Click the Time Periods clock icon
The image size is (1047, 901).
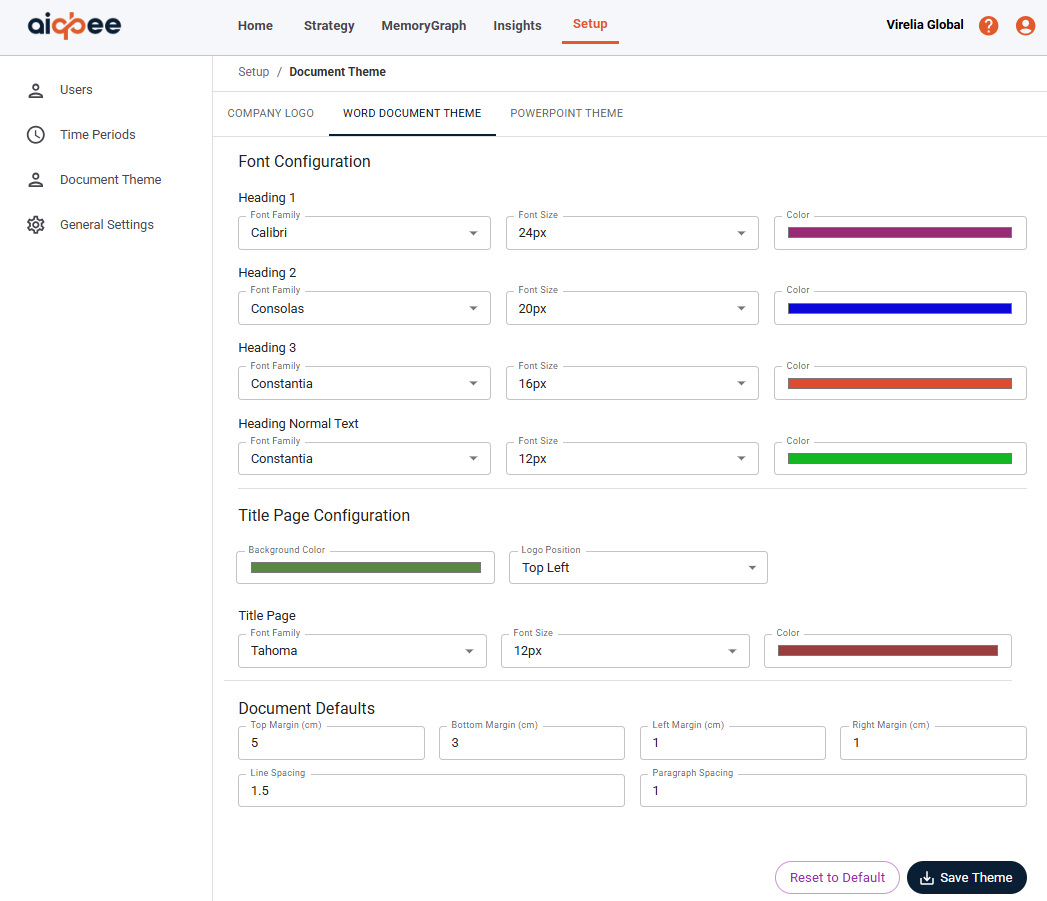[36, 135]
